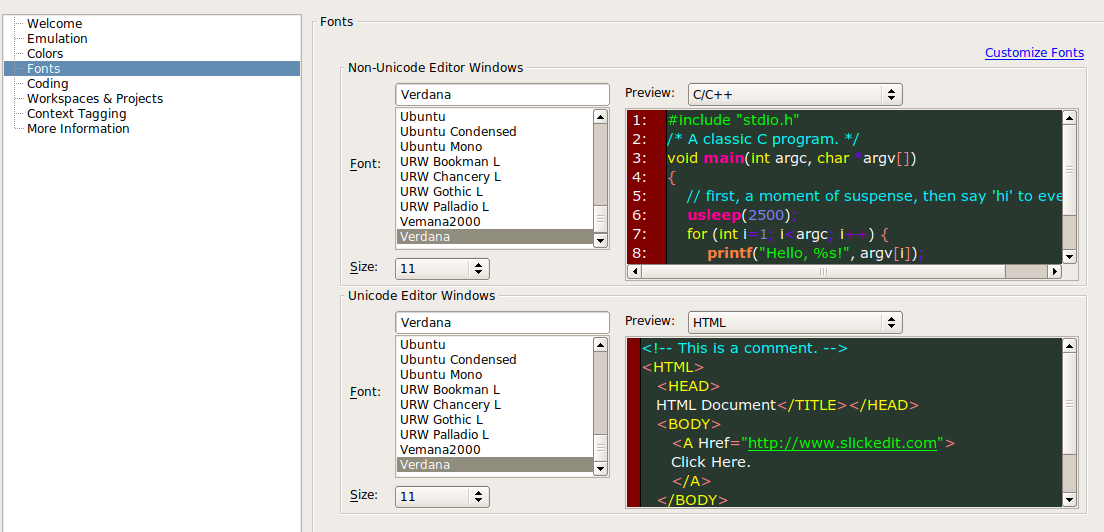Choose Verdana in Non-Unicode font list
Image resolution: width=1104 pixels, height=532 pixels.
tap(495, 236)
